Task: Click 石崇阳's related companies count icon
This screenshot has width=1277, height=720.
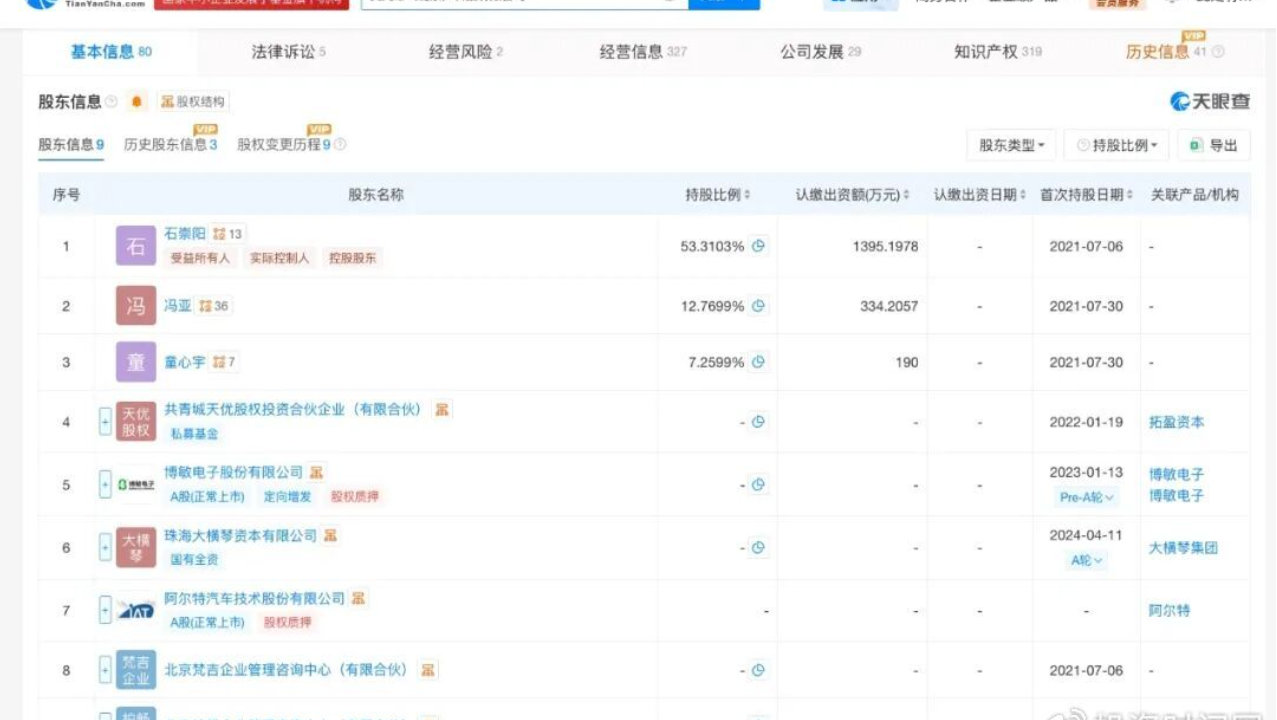Action: point(228,234)
